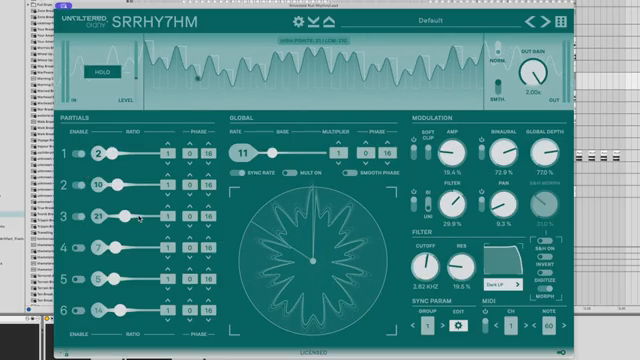Viewport: 640px width, 360px height.
Task: Enable partial 3 toggle
Action: (78, 216)
